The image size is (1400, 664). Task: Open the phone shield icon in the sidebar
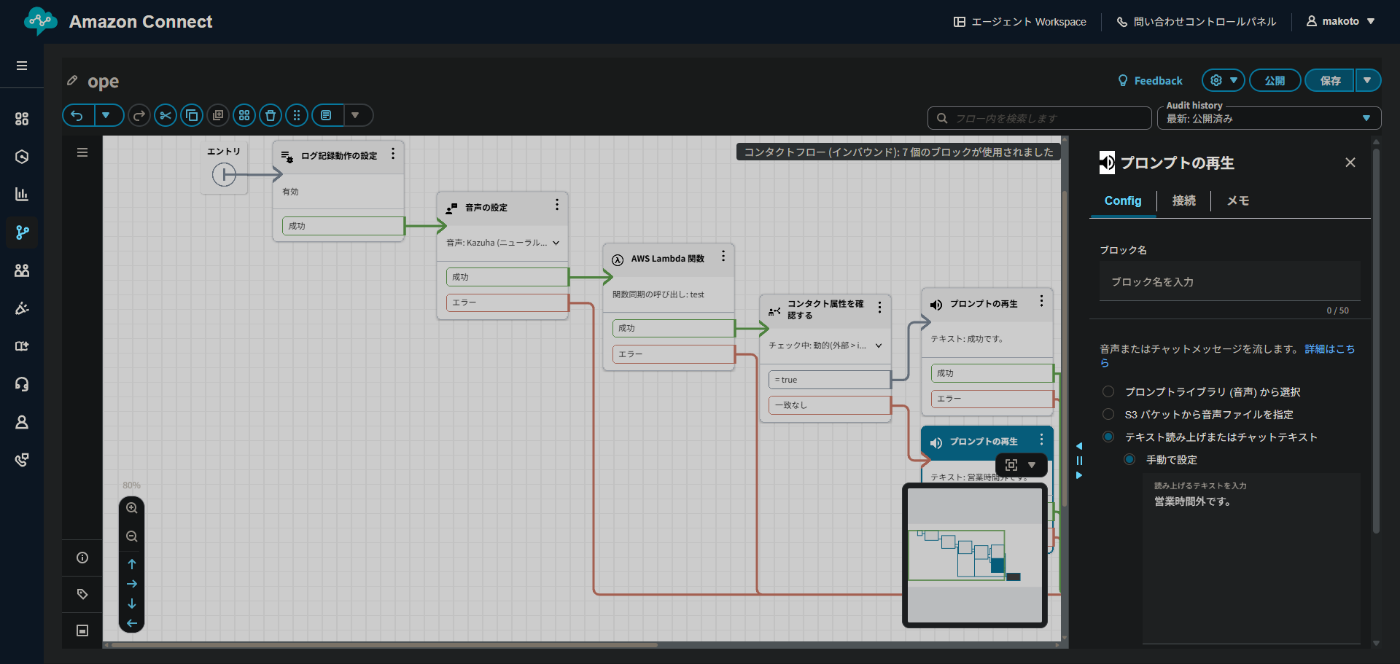[22, 460]
